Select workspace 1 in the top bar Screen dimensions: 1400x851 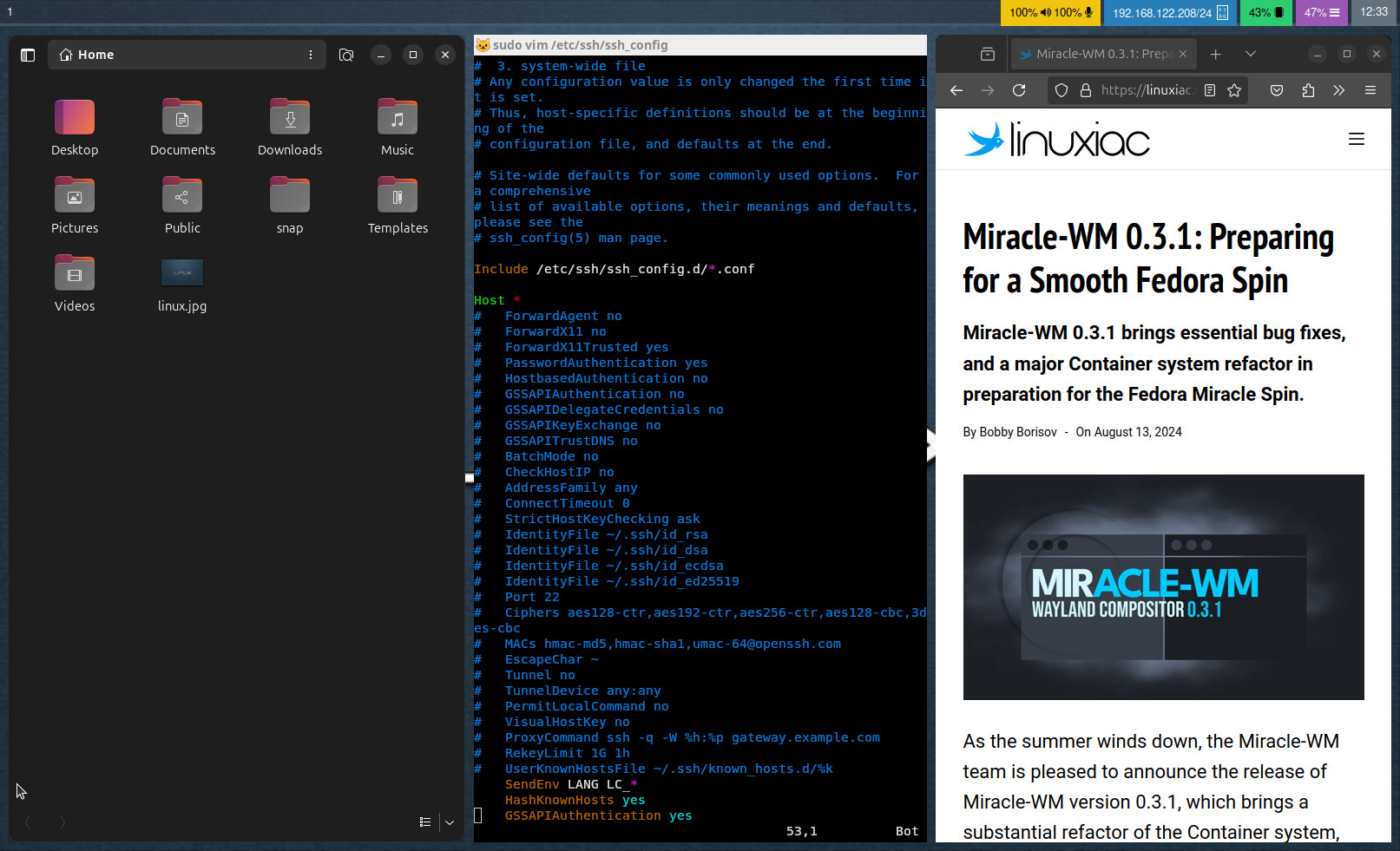point(10,12)
